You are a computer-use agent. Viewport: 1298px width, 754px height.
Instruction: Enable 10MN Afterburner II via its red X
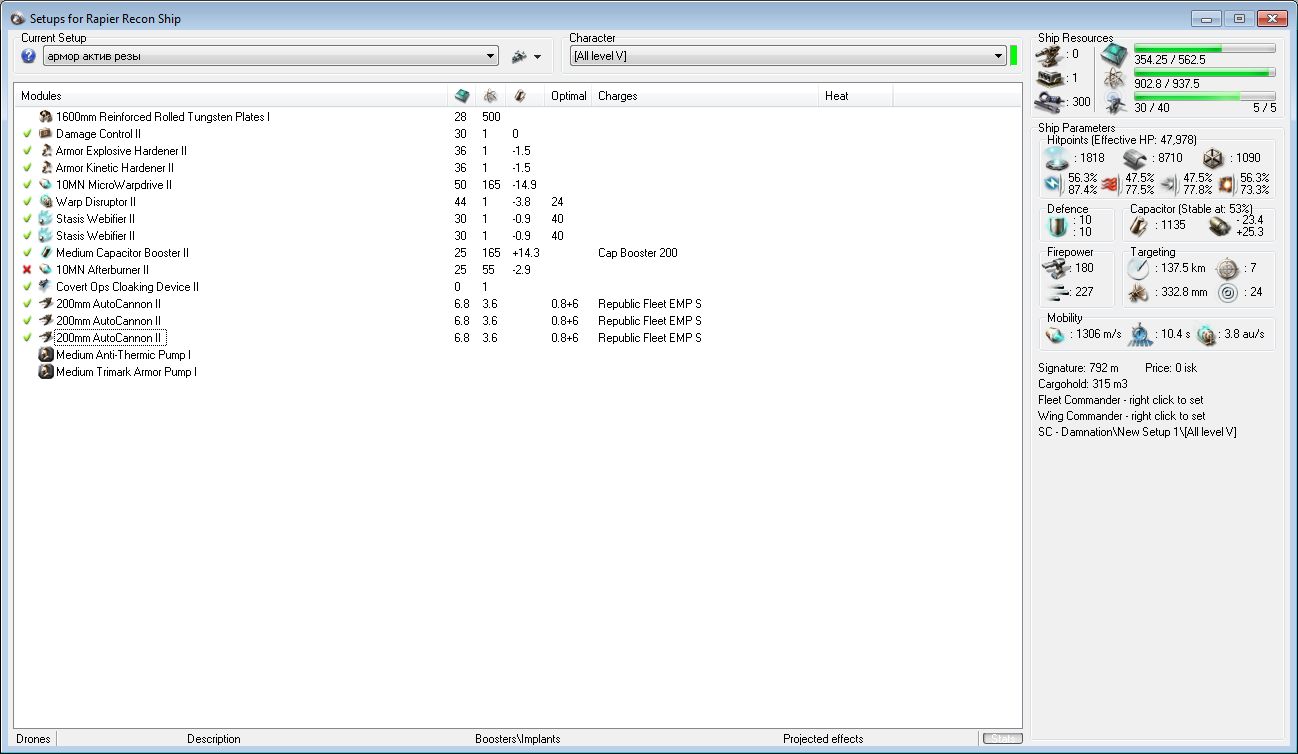(x=27, y=270)
